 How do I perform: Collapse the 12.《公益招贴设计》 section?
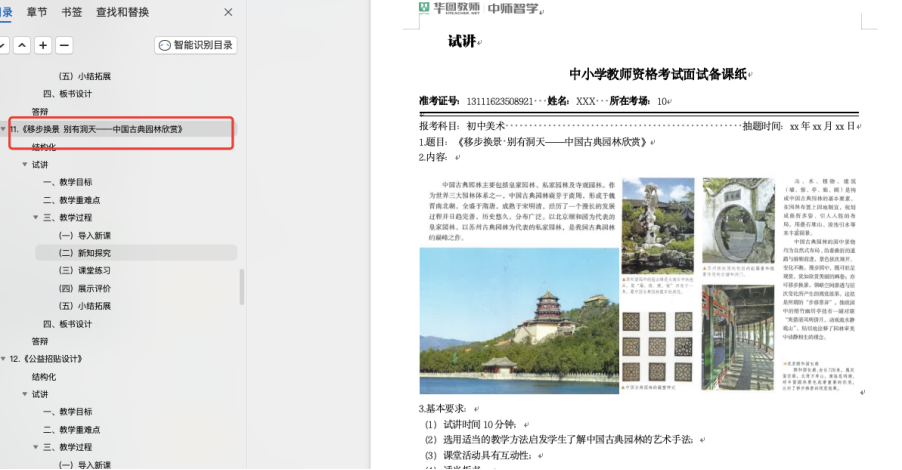[x=4, y=359]
